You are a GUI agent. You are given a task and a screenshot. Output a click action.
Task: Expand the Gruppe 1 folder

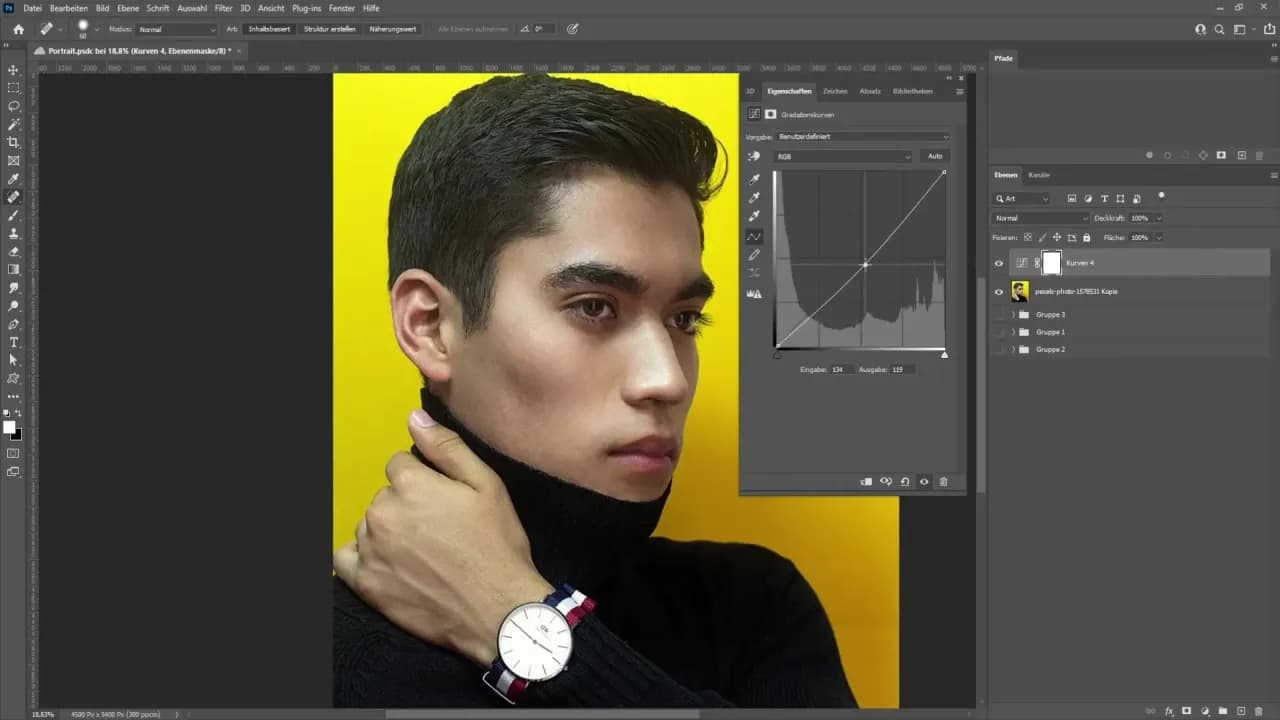tap(1013, 332)
